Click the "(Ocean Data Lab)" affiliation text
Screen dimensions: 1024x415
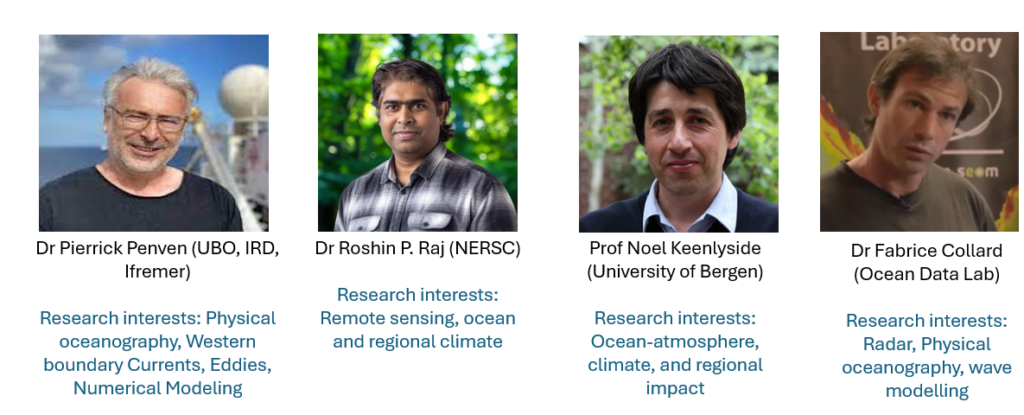[x=926, y=274]
